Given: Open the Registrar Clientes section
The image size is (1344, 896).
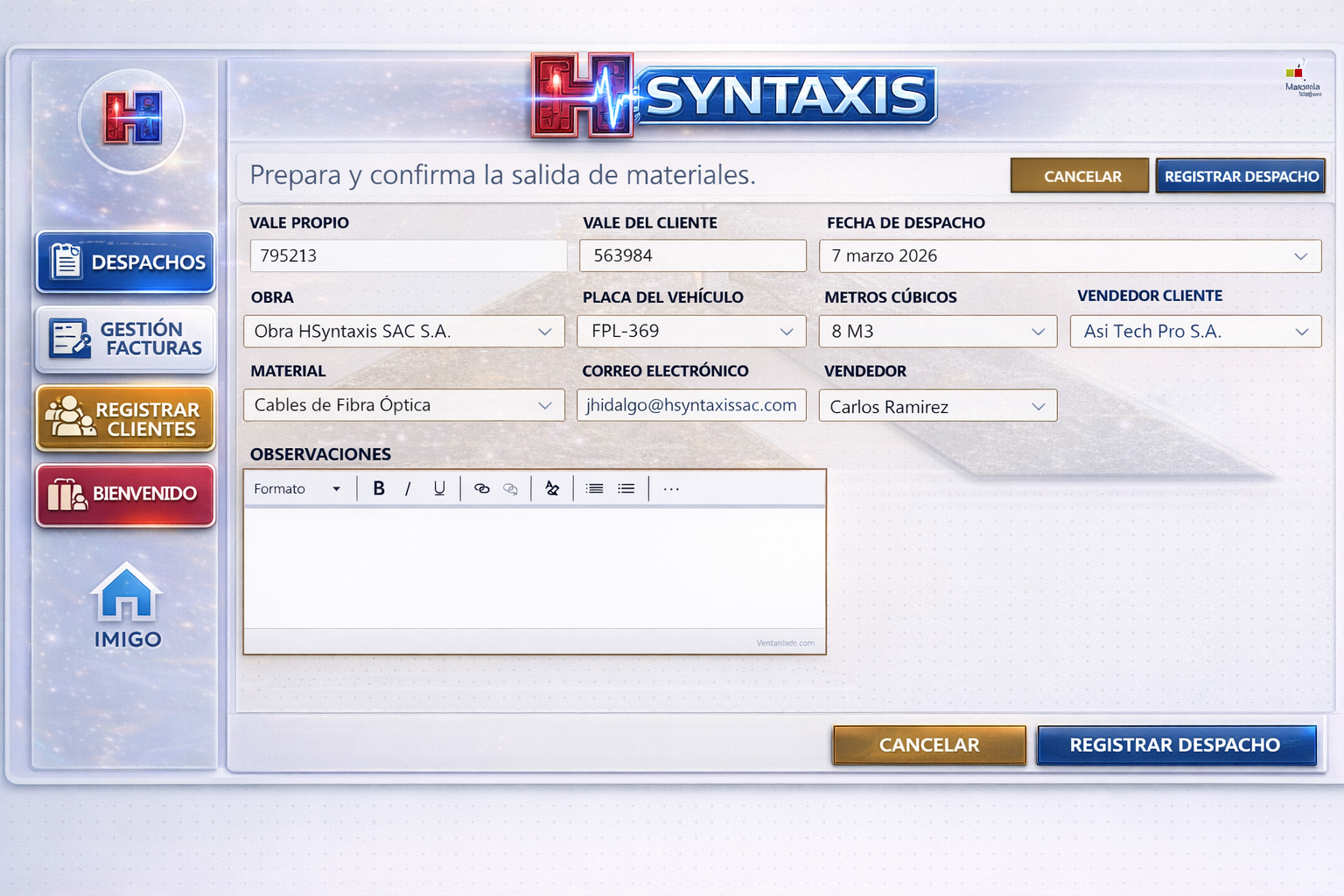Looking at the screenshot, I should click(125, 418).
